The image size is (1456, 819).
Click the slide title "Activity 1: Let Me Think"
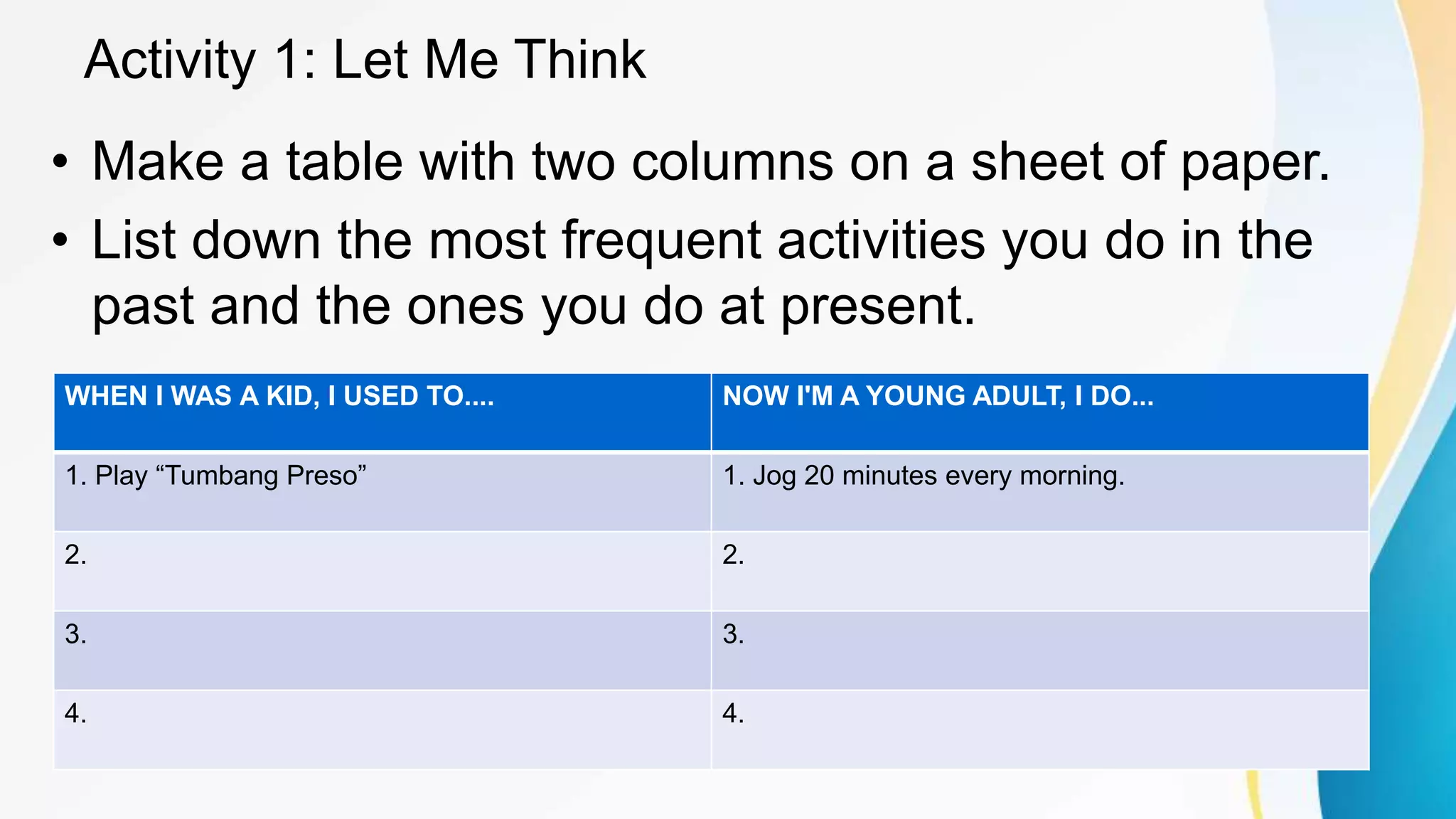(365, 60)
